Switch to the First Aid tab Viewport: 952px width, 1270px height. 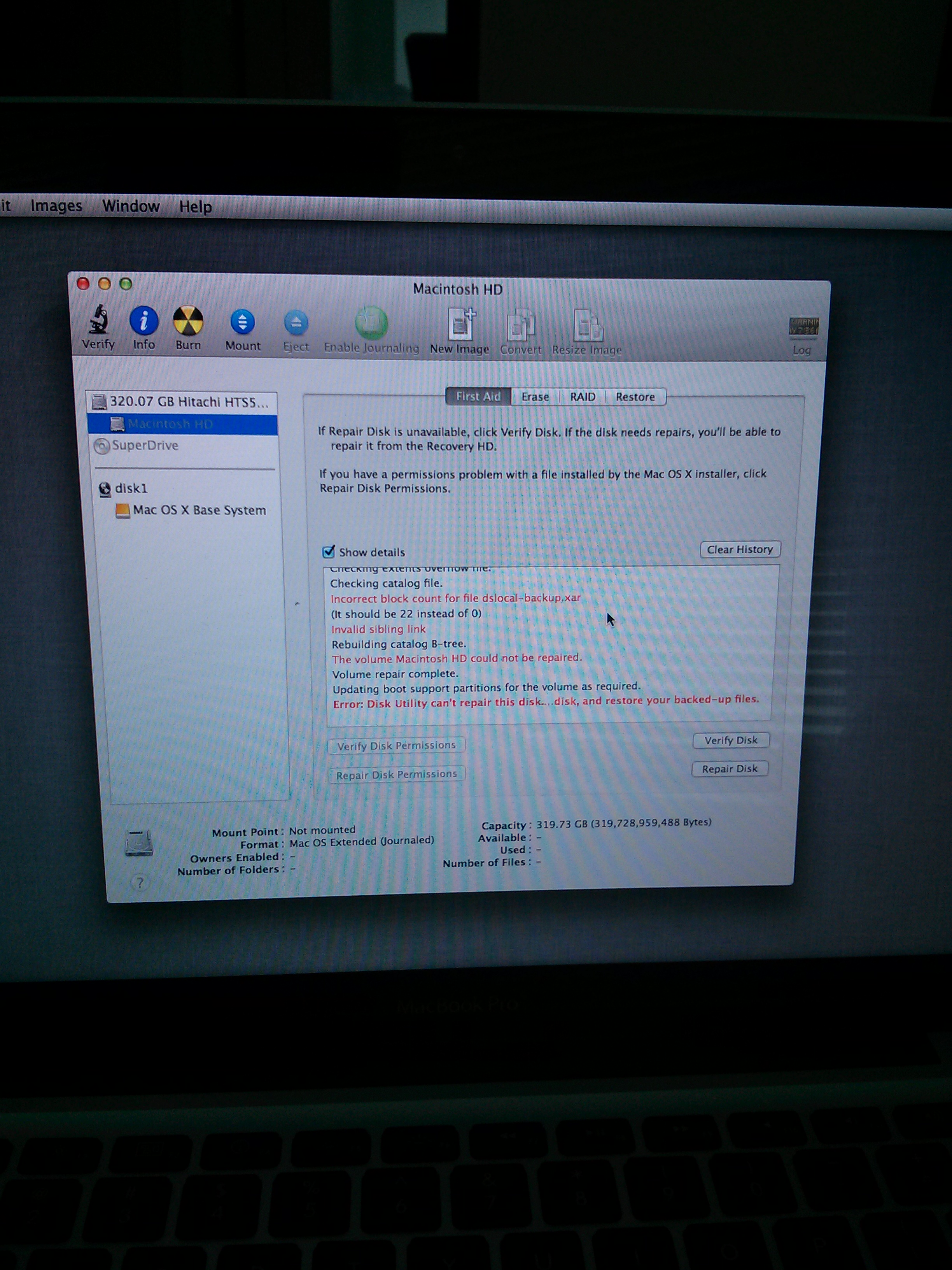click(478, 396)
